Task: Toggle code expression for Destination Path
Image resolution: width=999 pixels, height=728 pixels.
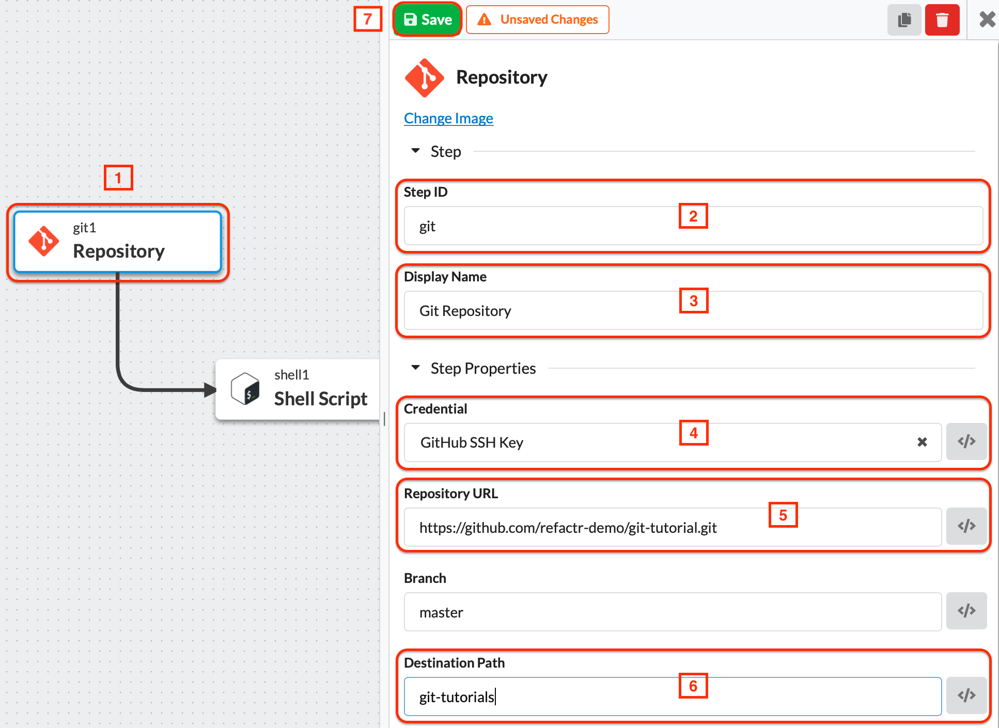Action: pyautogui.click(x=966, y=695)
